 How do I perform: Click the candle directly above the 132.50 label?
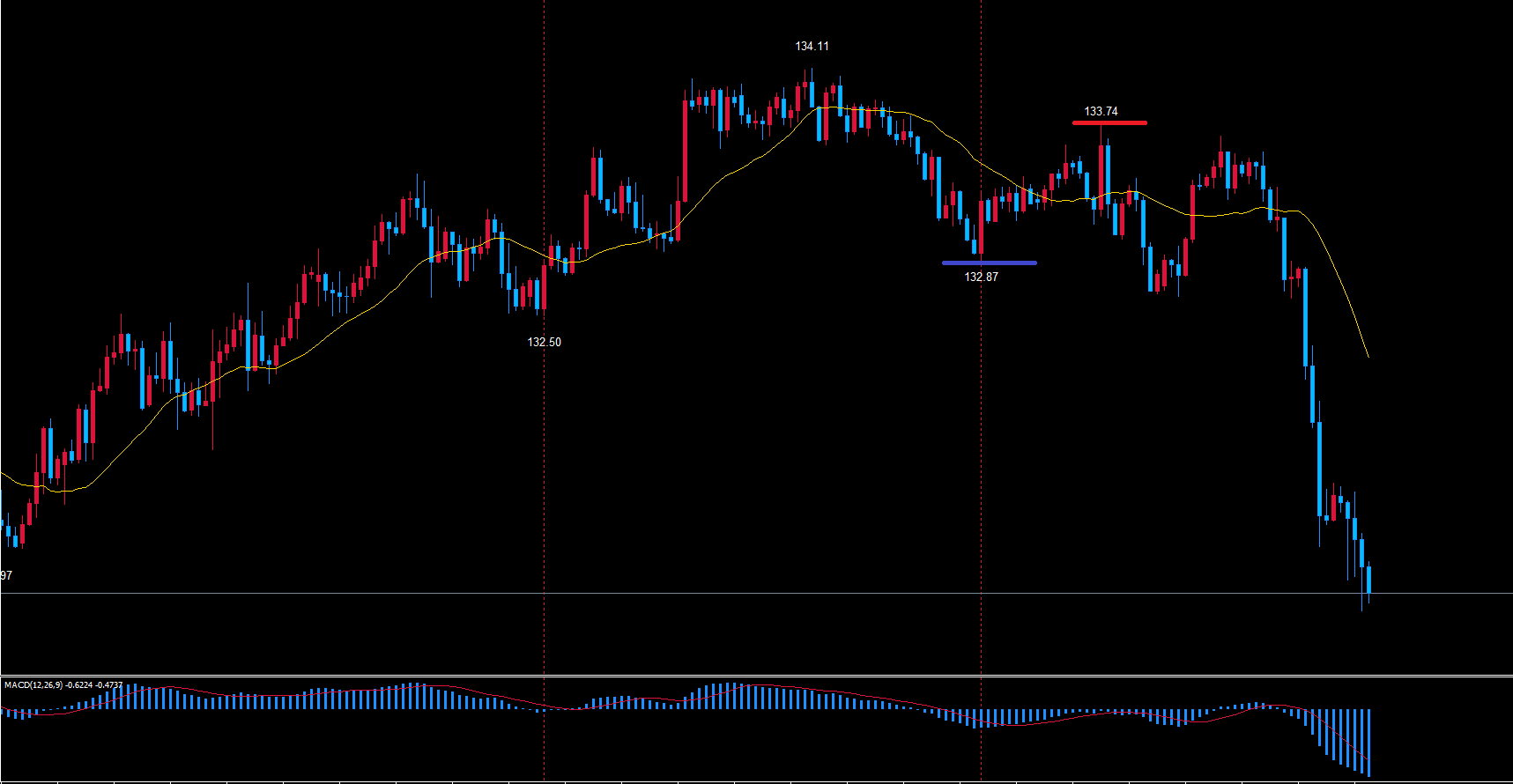click(544, 286)
